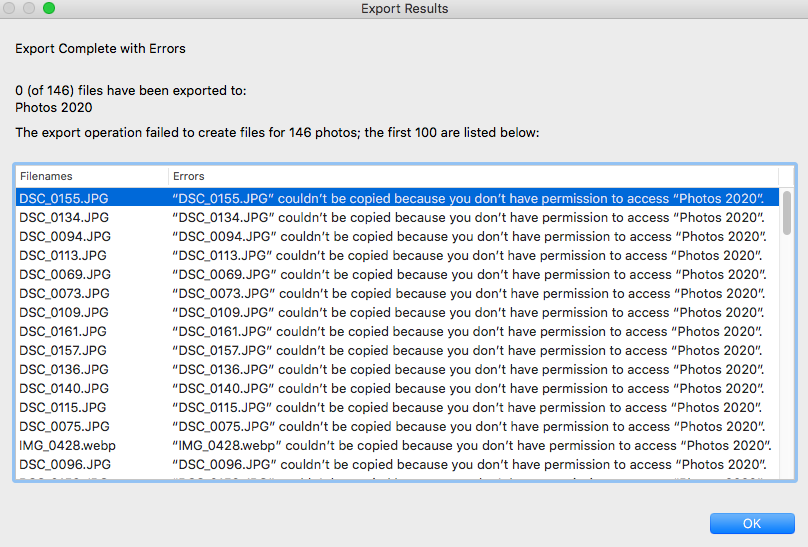Click the error list vertical scrollbar thumb
Image resolution: width=808 pixels, height=547 pixels.
787,212
